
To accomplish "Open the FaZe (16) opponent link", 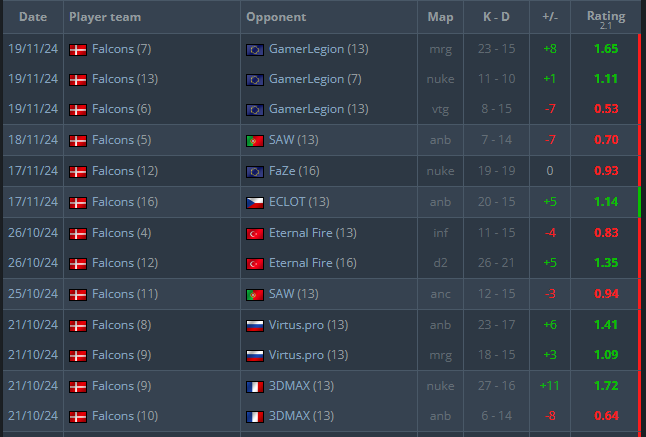I will [294, 171].
